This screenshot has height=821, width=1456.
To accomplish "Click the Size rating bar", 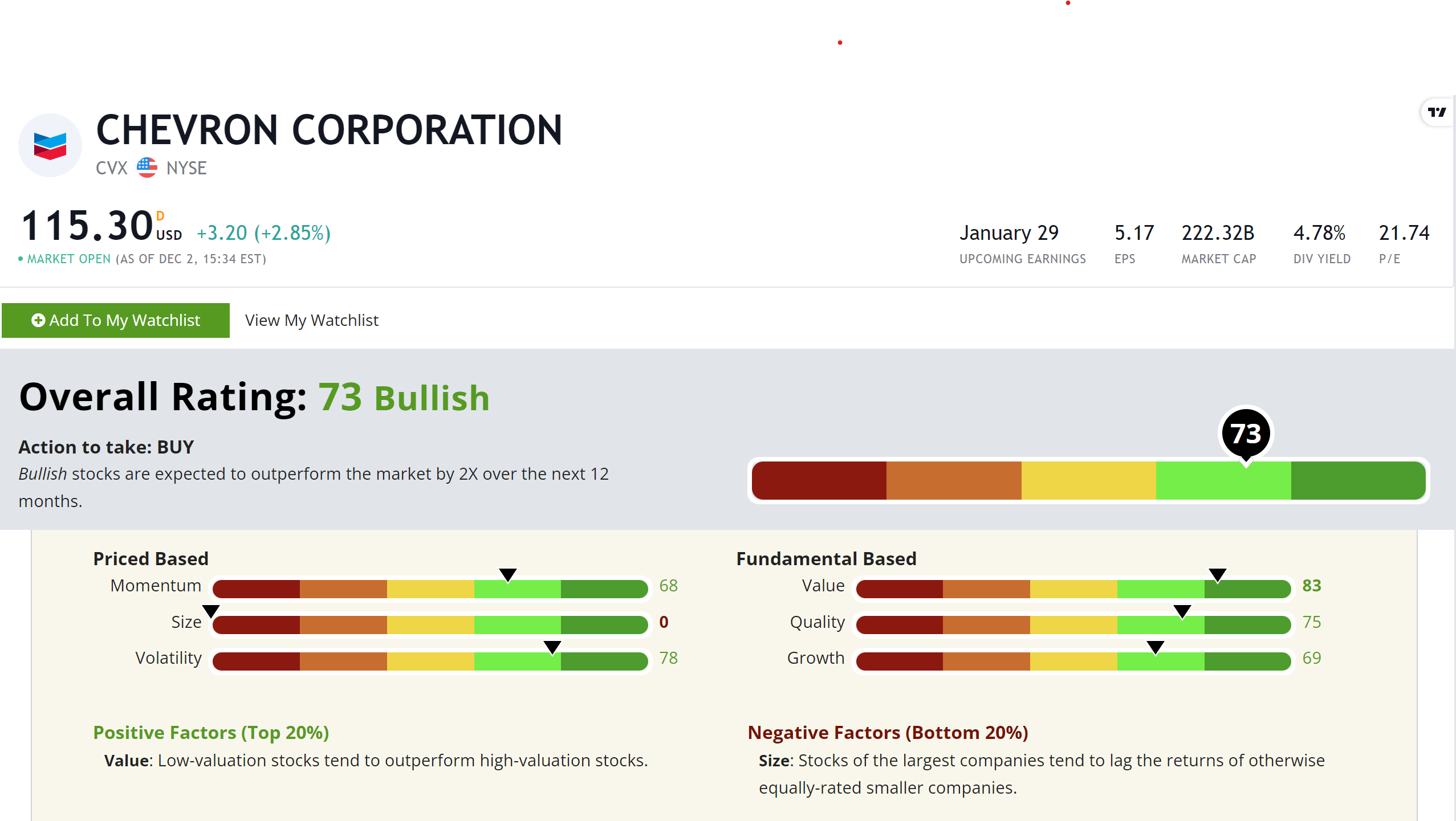I will 430,625.
